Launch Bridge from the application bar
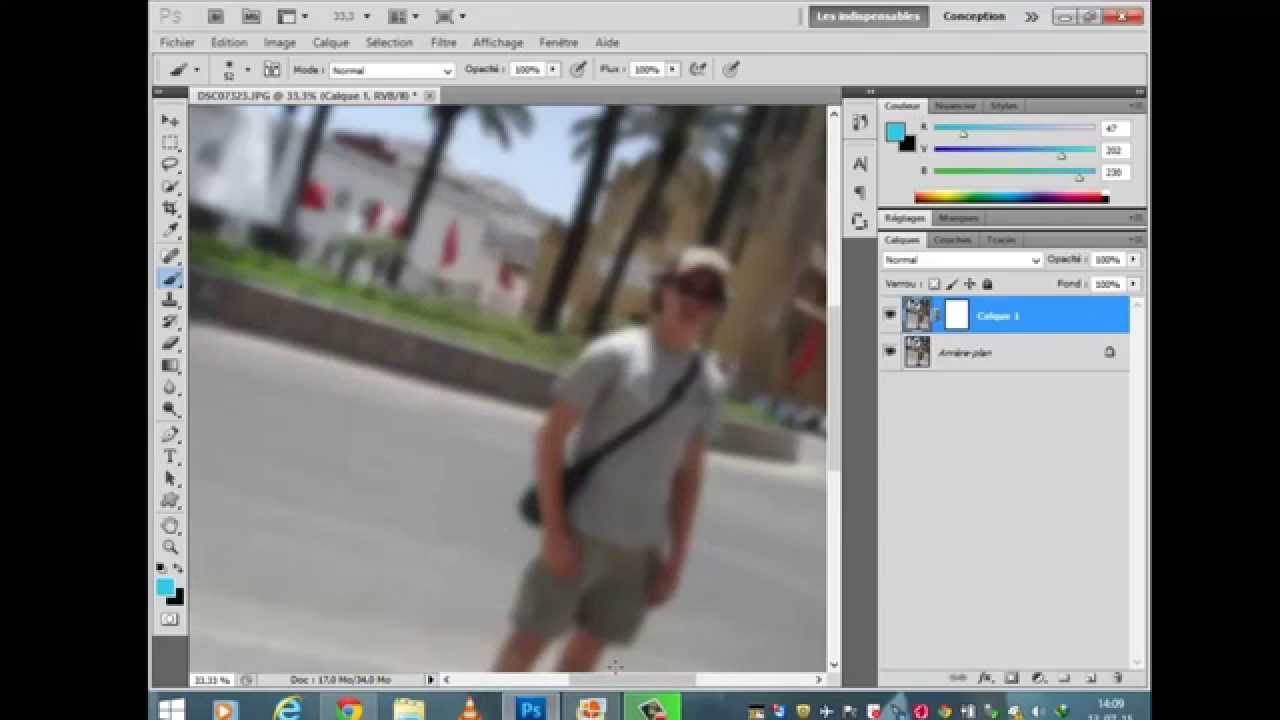1280x720 pixels. pos(215,16)
